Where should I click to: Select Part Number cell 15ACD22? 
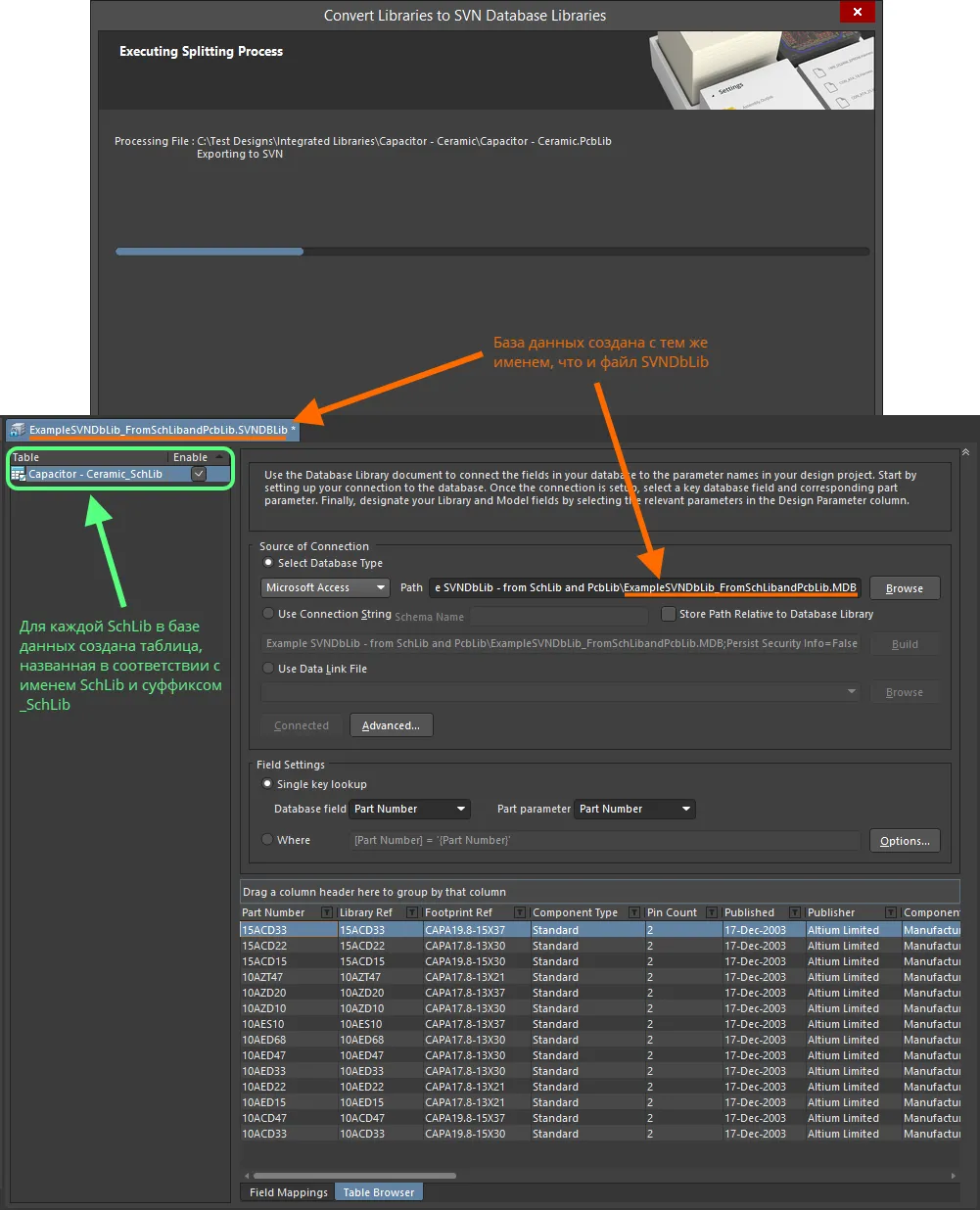click(288, 946)
